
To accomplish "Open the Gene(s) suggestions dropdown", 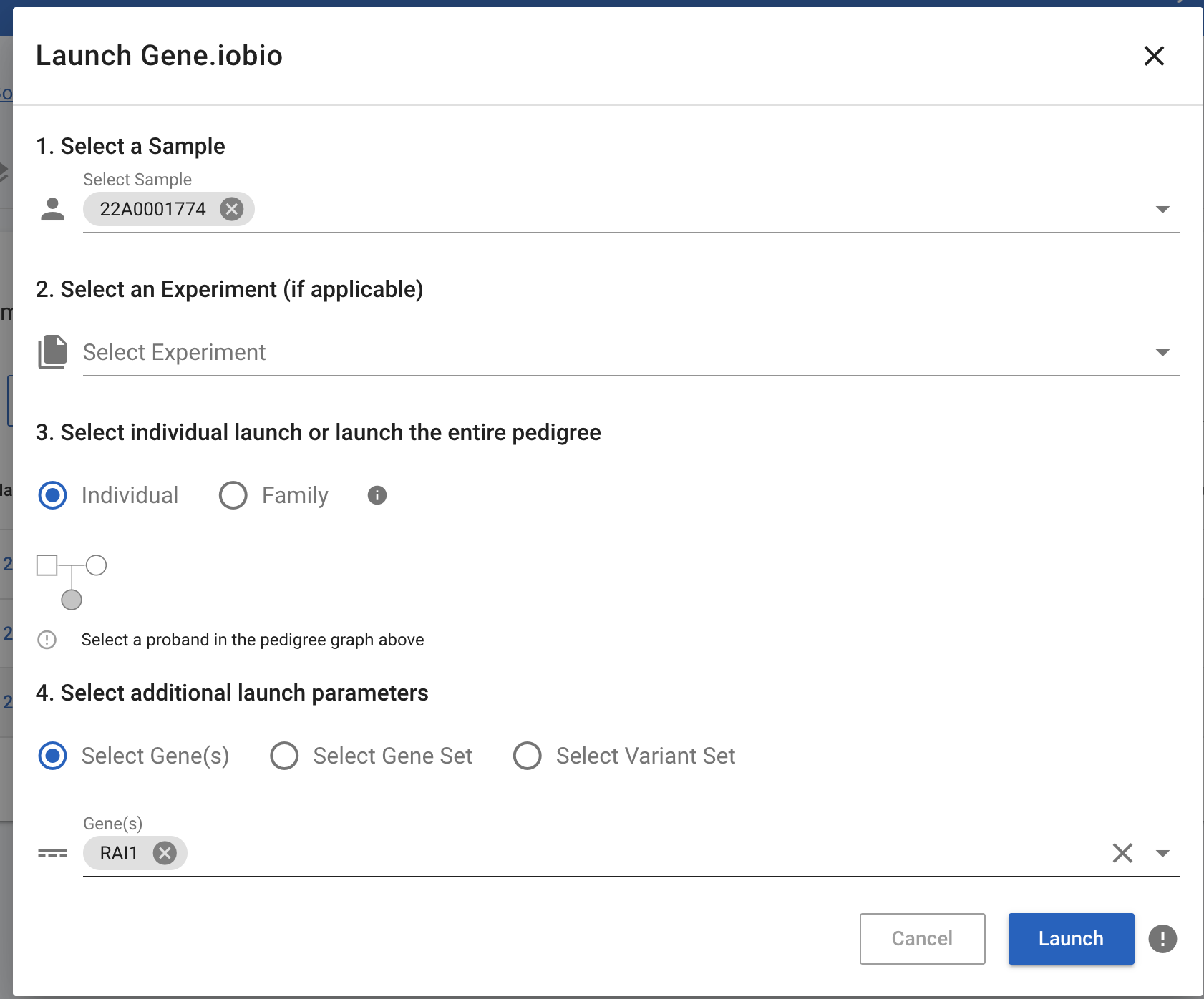I will point(1162,853).
